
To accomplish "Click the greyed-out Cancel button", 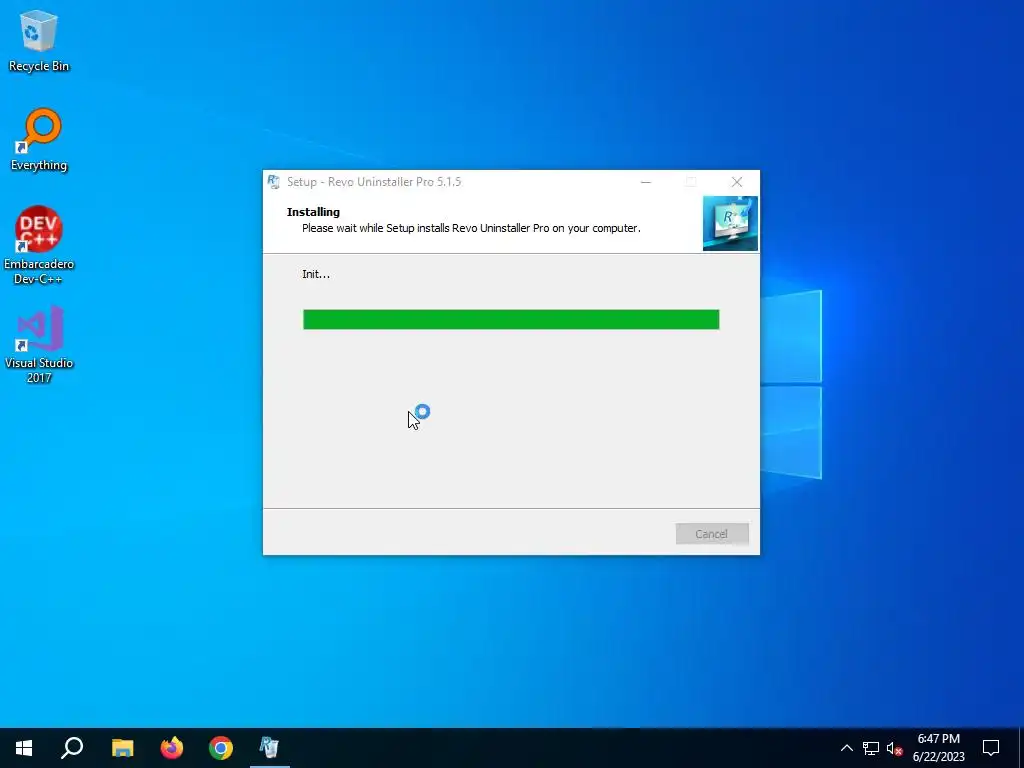I will click(x=712, y=534).
